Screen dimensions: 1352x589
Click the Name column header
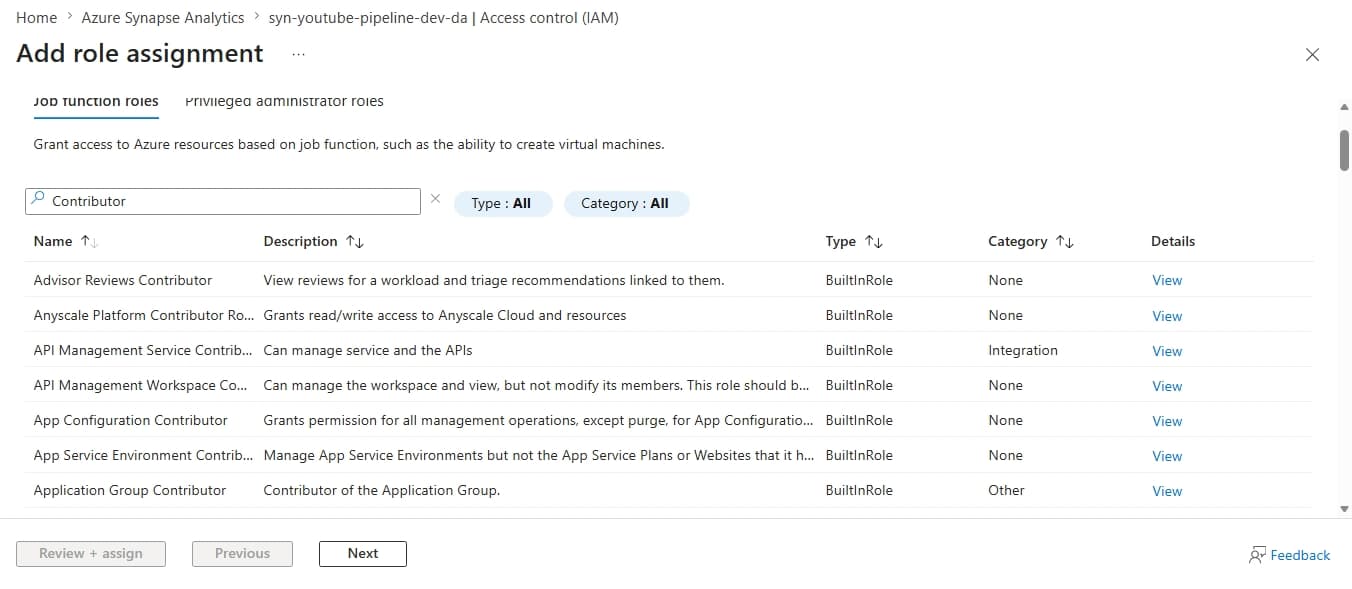53,241
